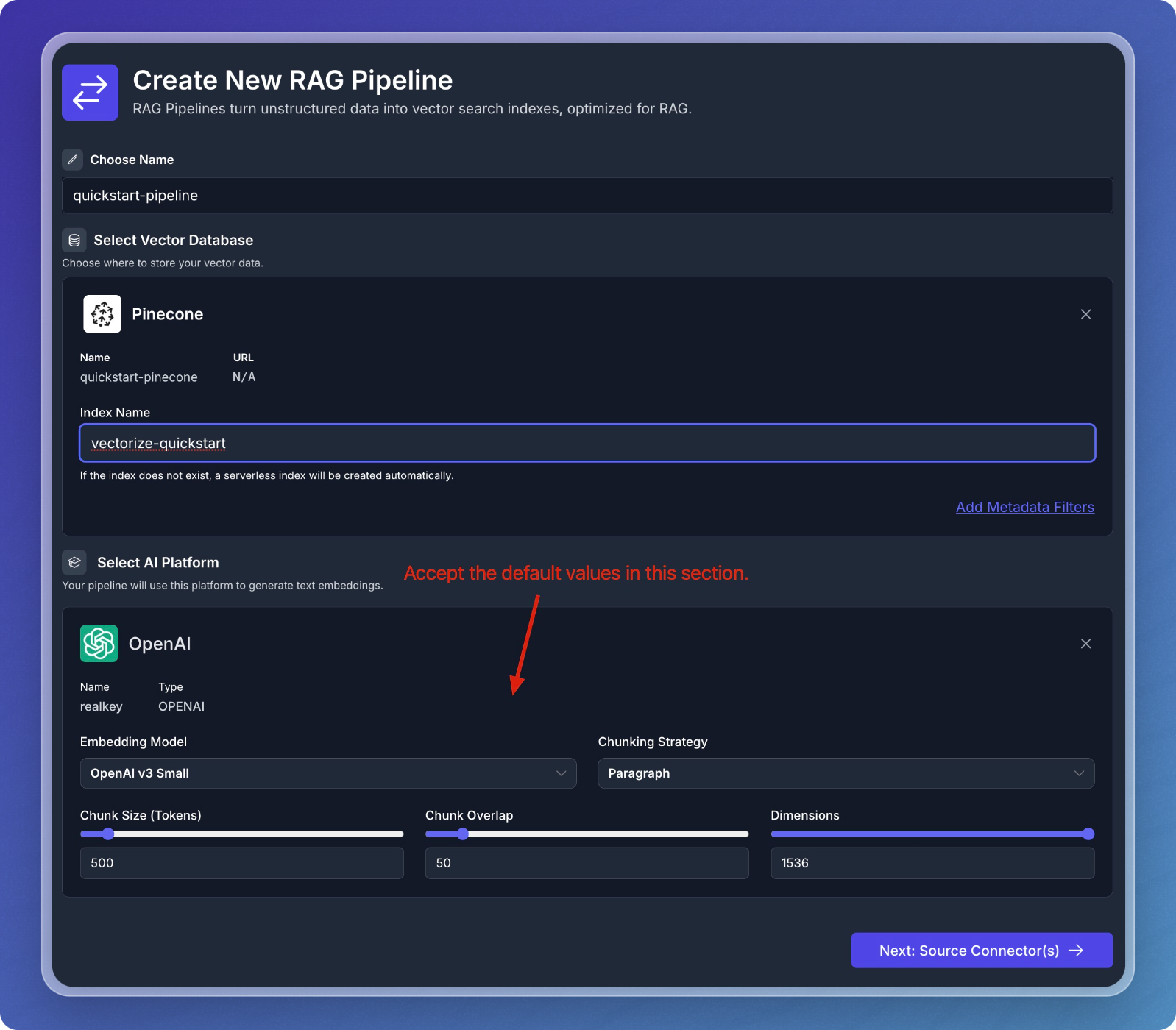Click the pencil icon beside Choose Name
The width and height of the screenshot is (1176, 1030).
(x=72, y=160)
